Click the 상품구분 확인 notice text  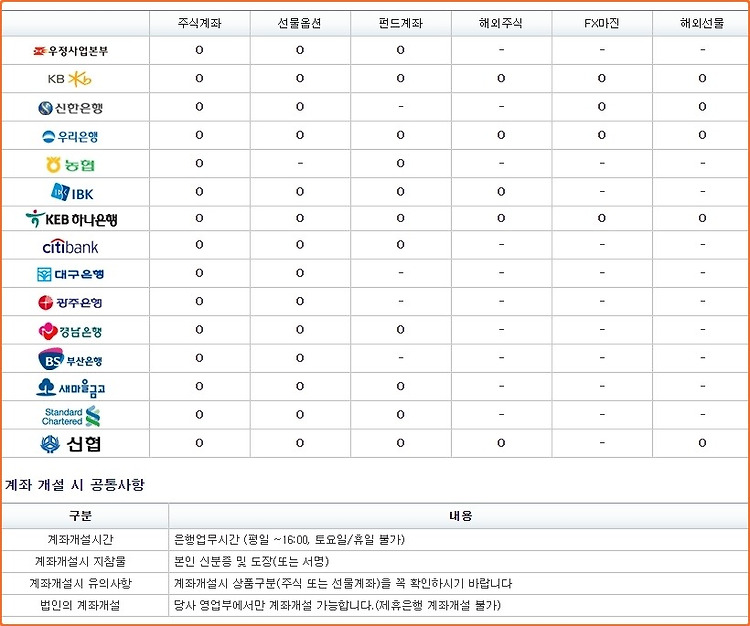click(x=343, y=583)
